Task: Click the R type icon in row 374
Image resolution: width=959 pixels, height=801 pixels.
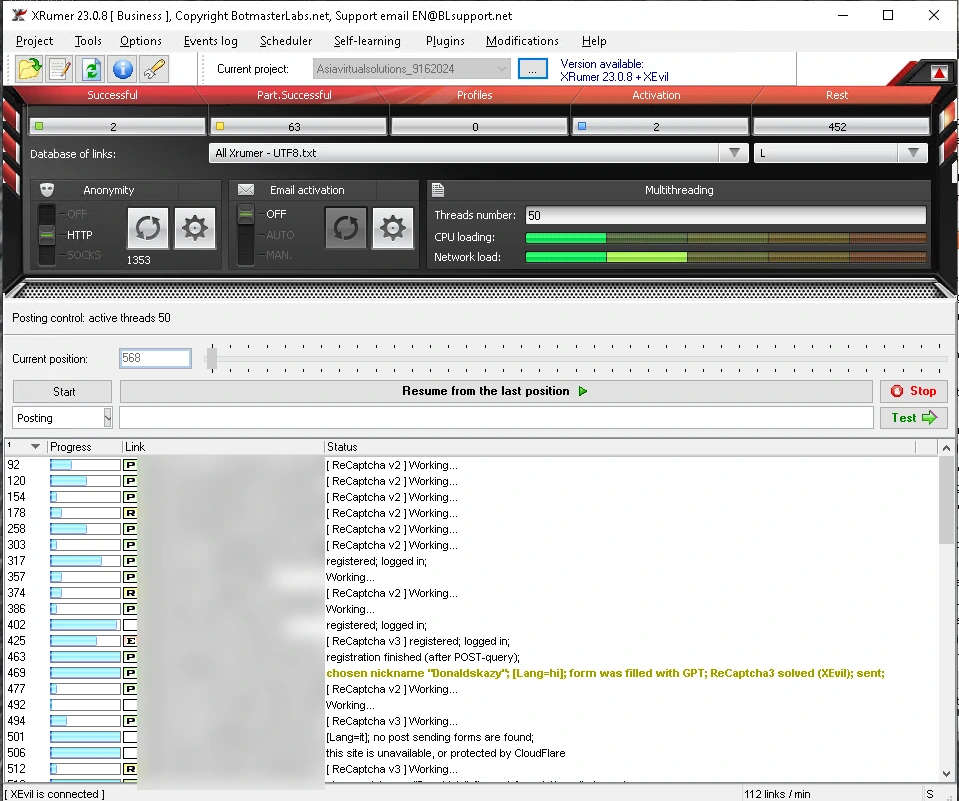Action: pyautogui.click(x=130, y=592)
